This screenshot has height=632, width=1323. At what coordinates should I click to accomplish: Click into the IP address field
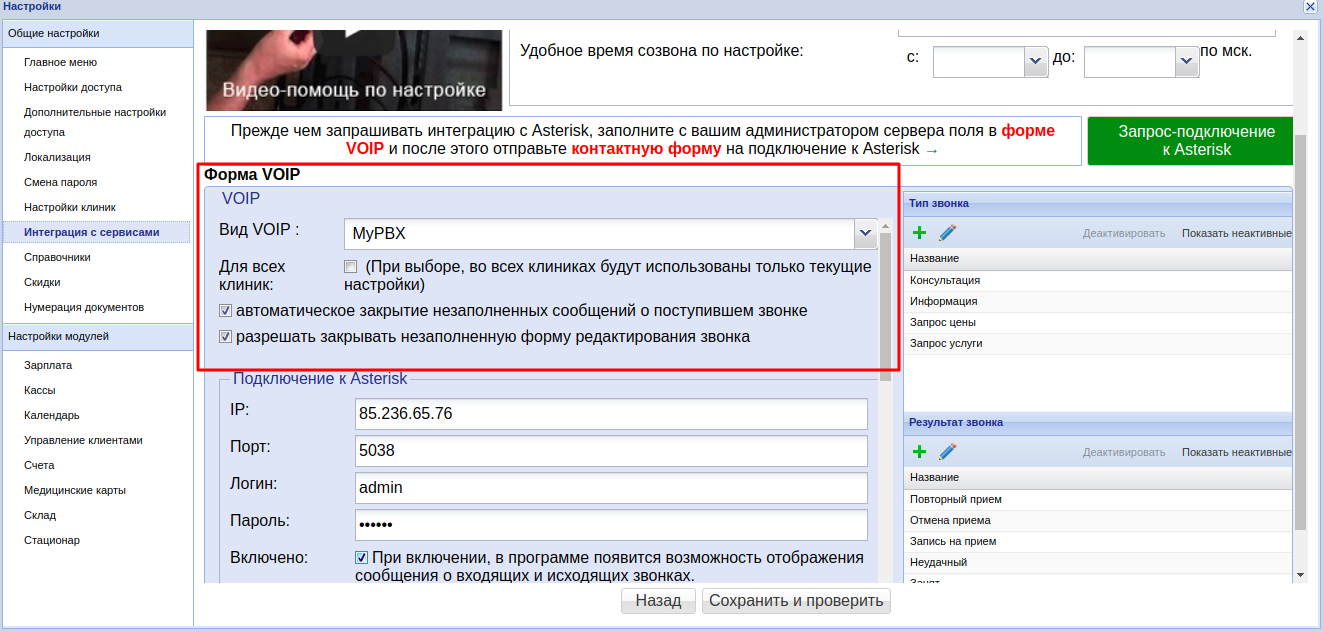(610, 413)
